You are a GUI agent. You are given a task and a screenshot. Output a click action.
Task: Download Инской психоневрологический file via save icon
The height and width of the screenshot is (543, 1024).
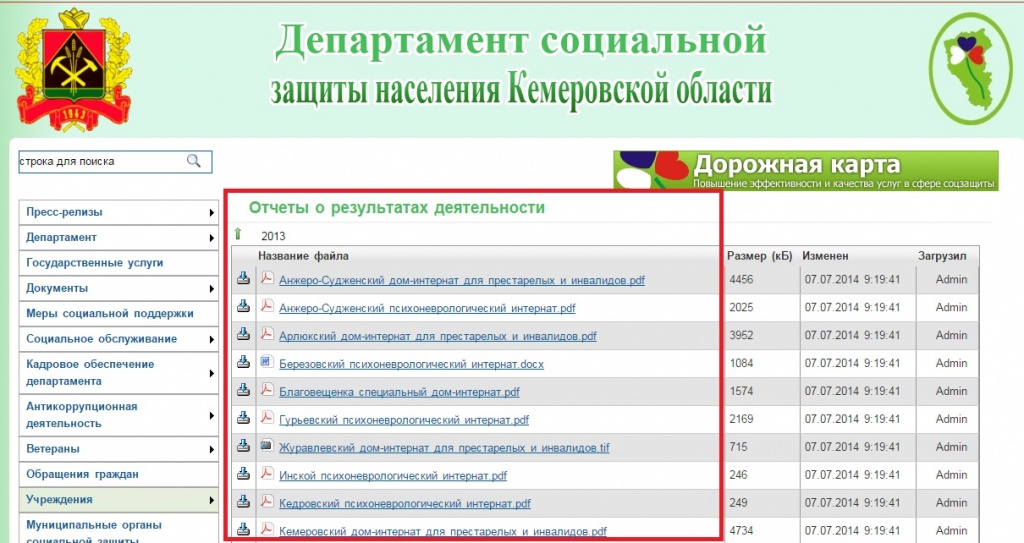tap(243, 474)
